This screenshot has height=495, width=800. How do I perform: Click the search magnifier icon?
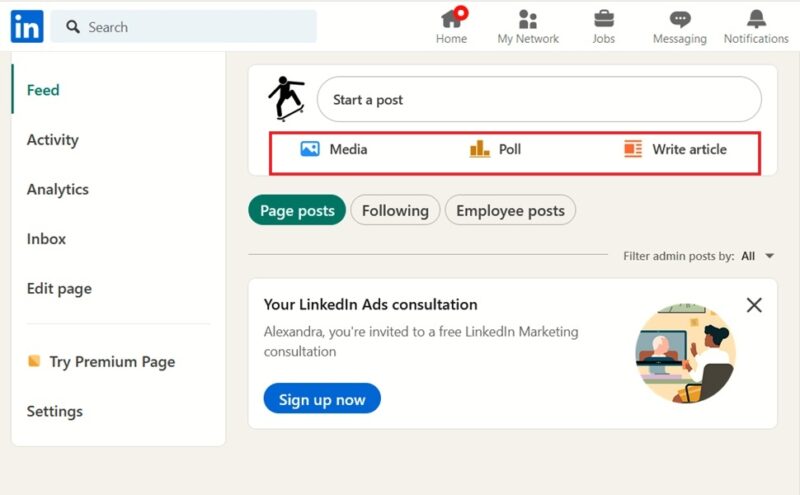[73, 27]
